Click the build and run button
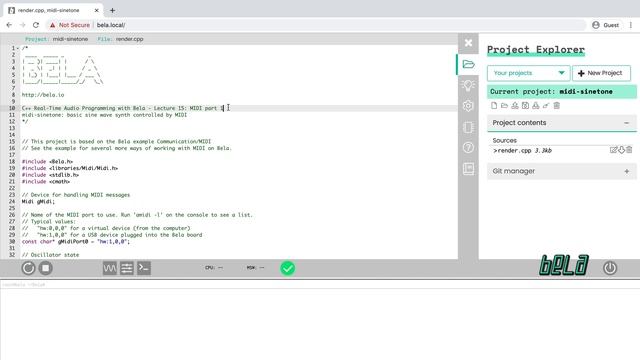Screen dimensions: 640x360 pos(28,268)
